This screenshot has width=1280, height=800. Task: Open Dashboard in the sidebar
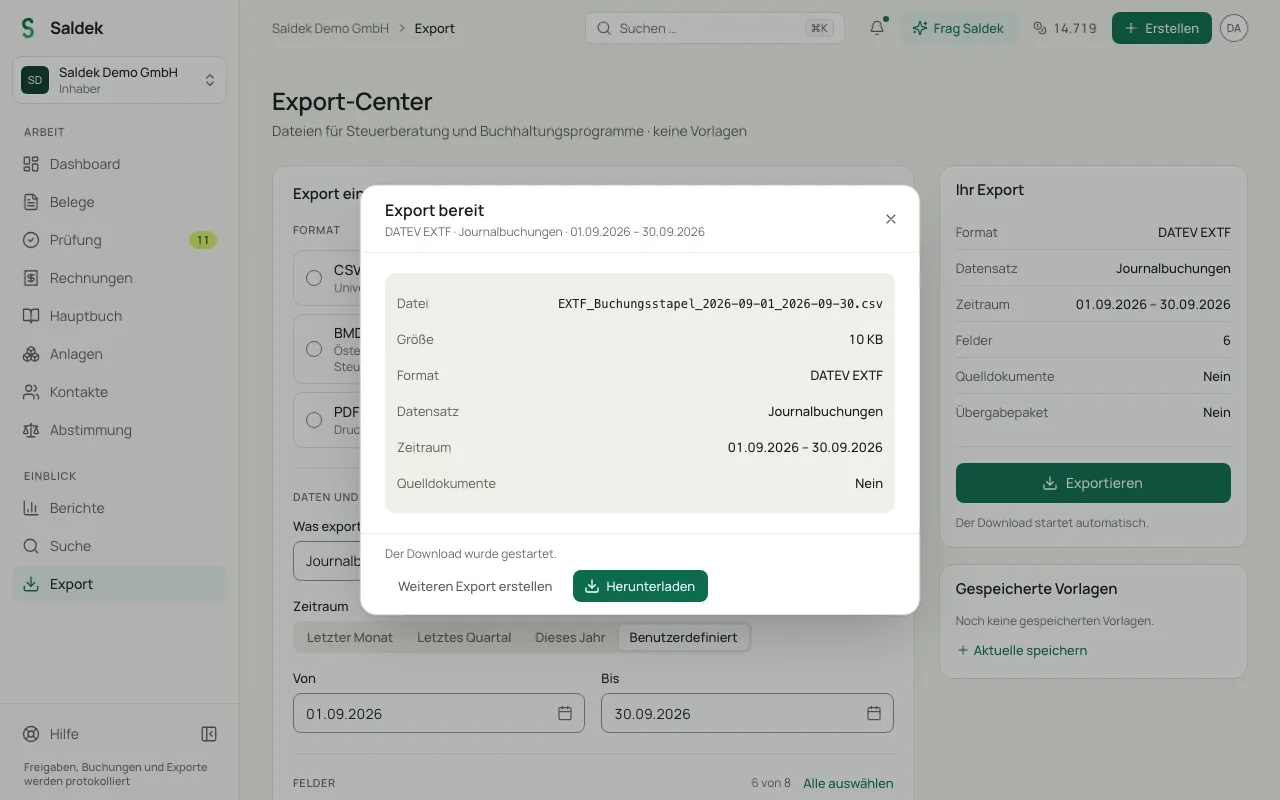(x=120, y=164)
